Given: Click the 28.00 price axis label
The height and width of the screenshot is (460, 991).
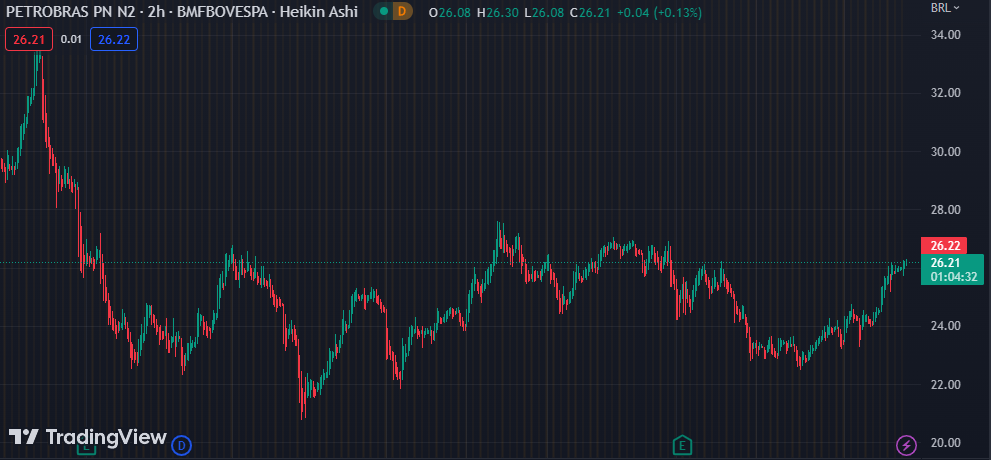Looking at the screenshot, I should pos(946,210).
